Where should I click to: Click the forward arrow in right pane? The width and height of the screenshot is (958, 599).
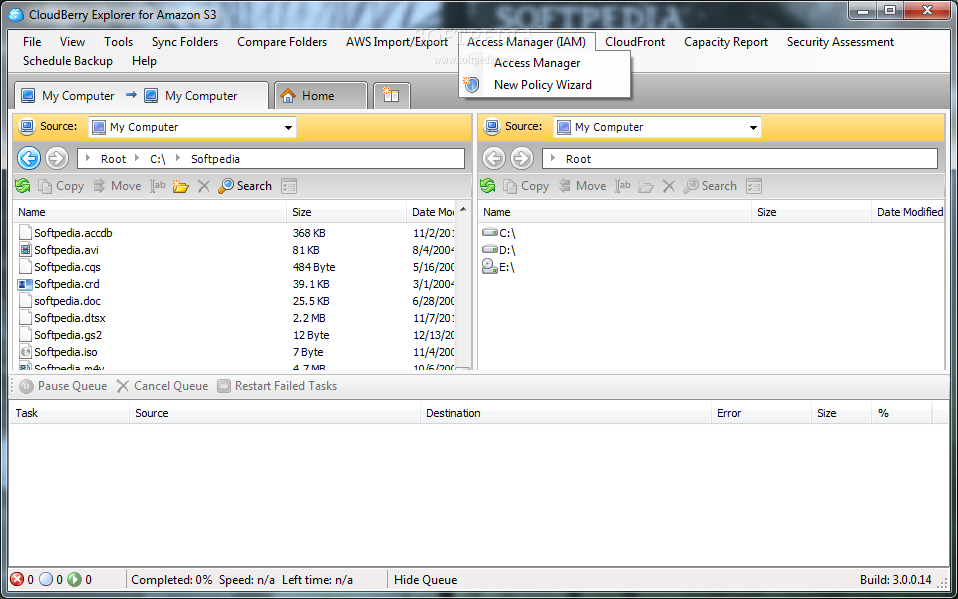coord(522,159)
